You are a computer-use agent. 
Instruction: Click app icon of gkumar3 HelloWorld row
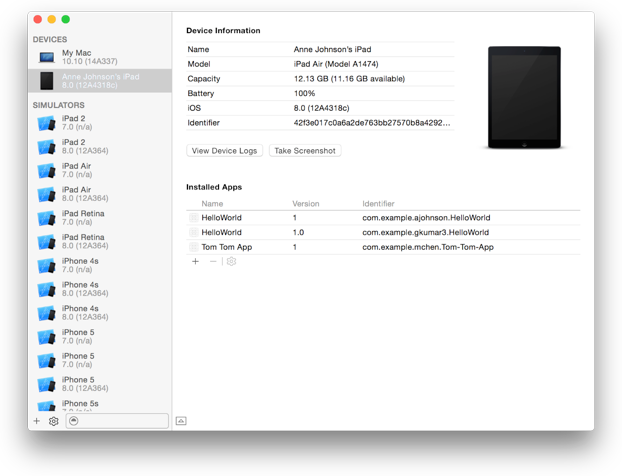194,232
